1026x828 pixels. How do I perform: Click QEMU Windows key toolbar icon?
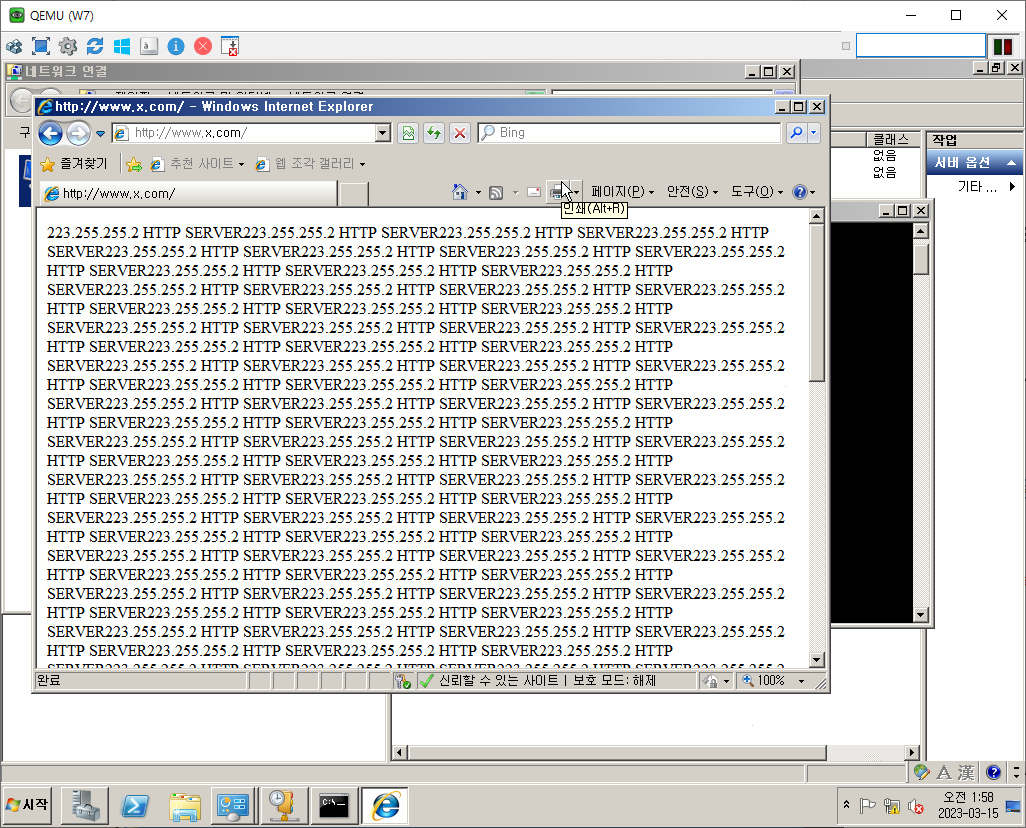(122, 46)
